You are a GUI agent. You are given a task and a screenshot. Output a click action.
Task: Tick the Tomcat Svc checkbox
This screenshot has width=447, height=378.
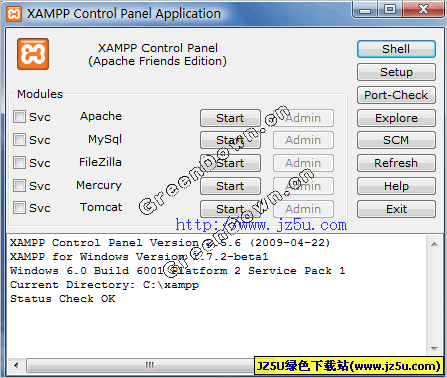point(19,208)
